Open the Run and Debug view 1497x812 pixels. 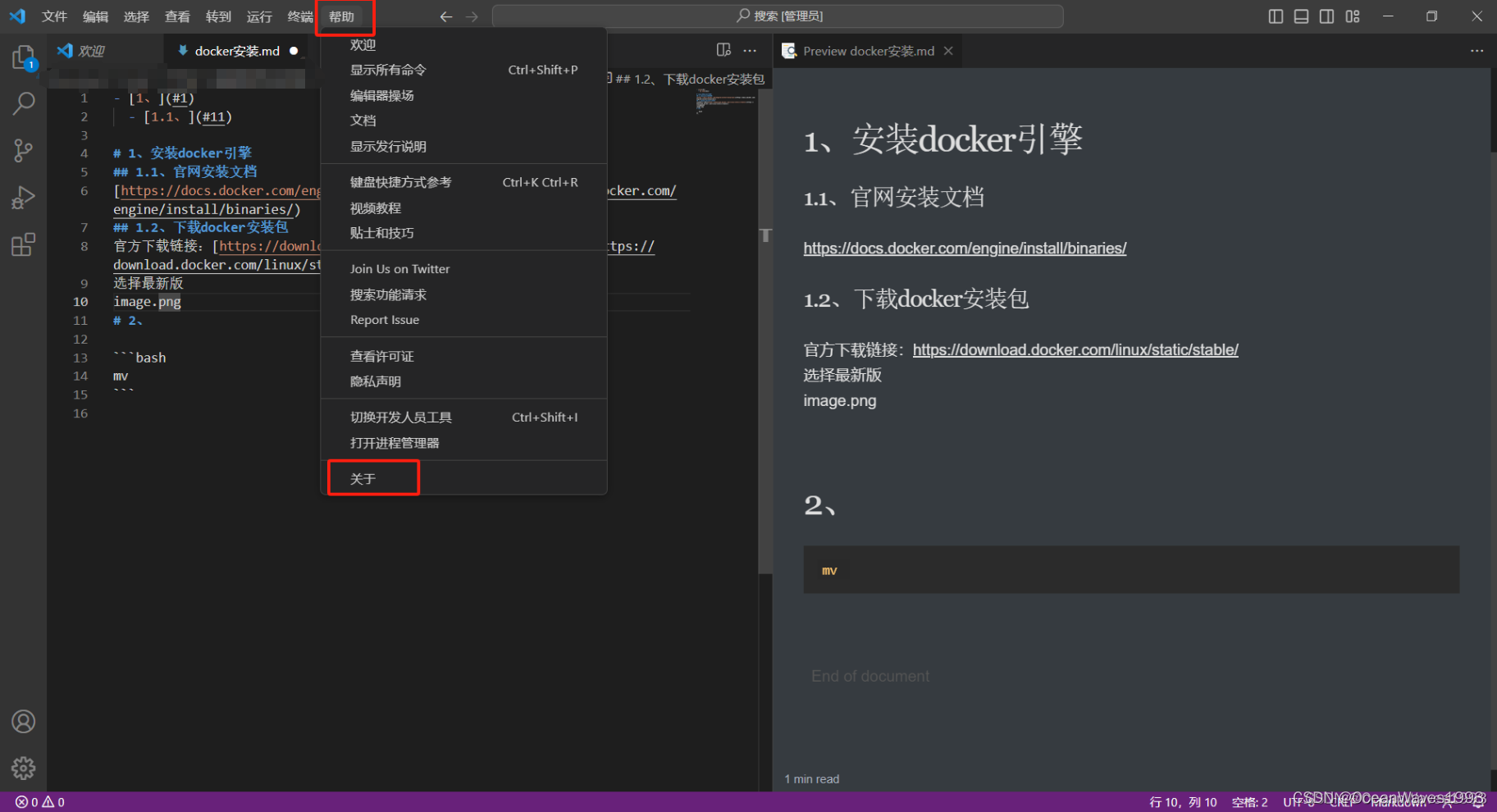click(23, 198)
